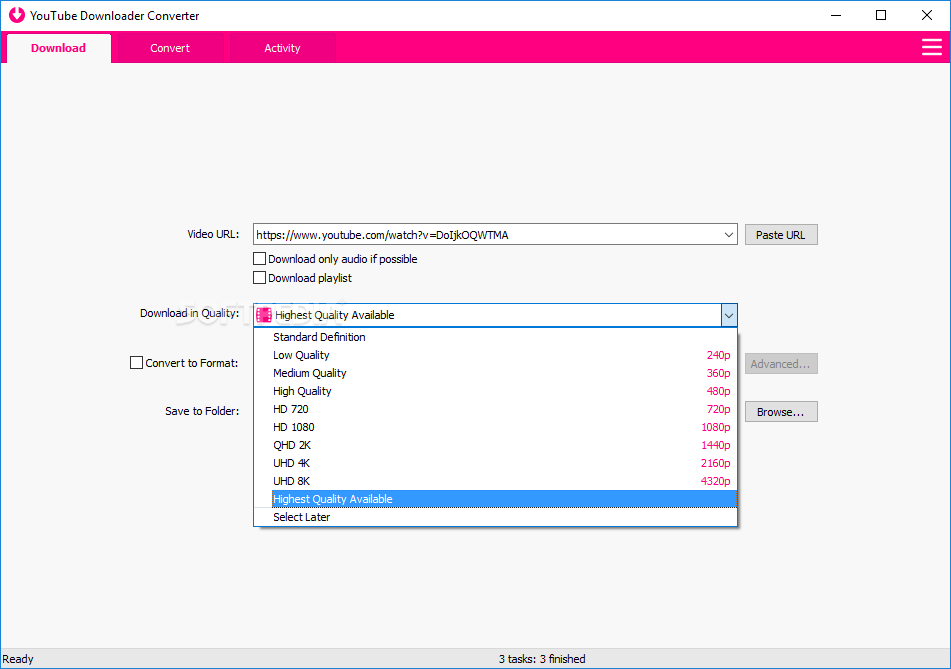Click the Ready status bar text
951x669 pixels.
click(x=18, y=659)
